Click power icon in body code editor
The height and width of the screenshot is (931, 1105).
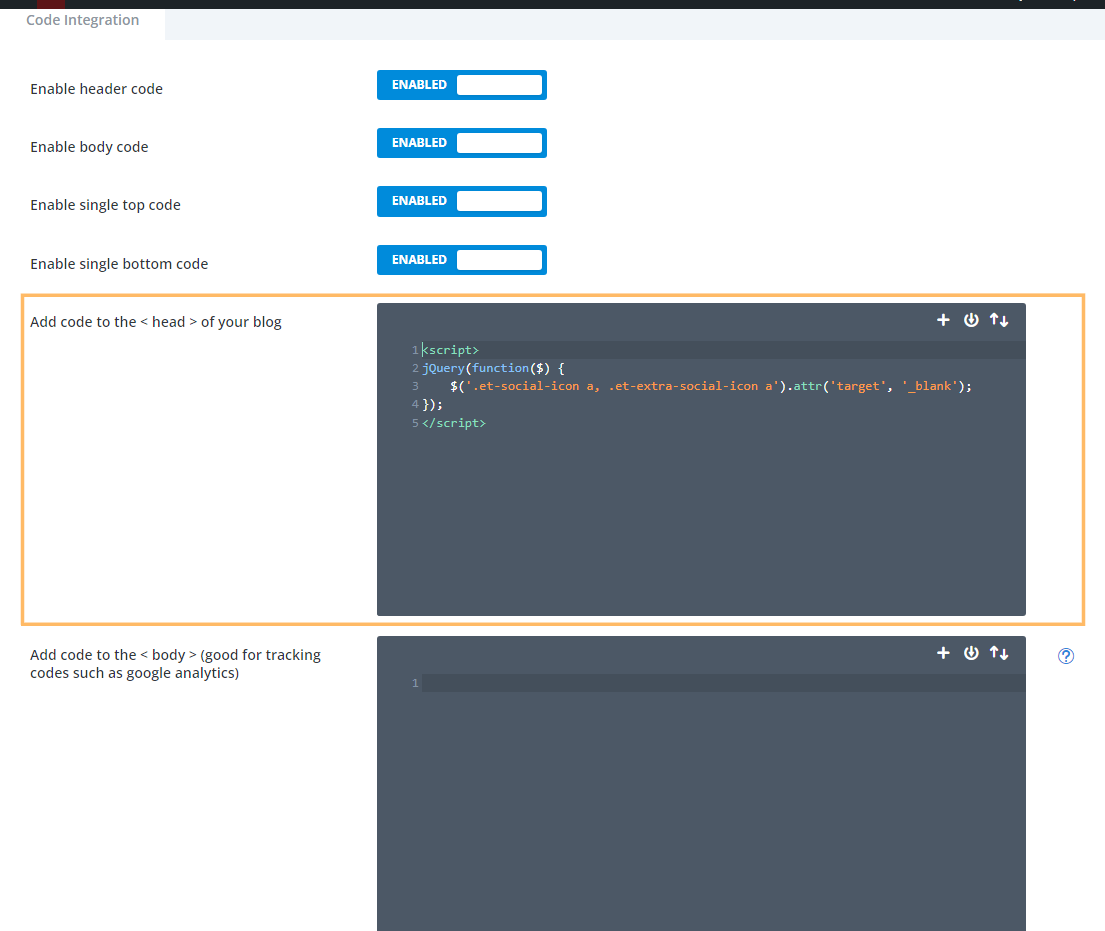click(971, 653)
